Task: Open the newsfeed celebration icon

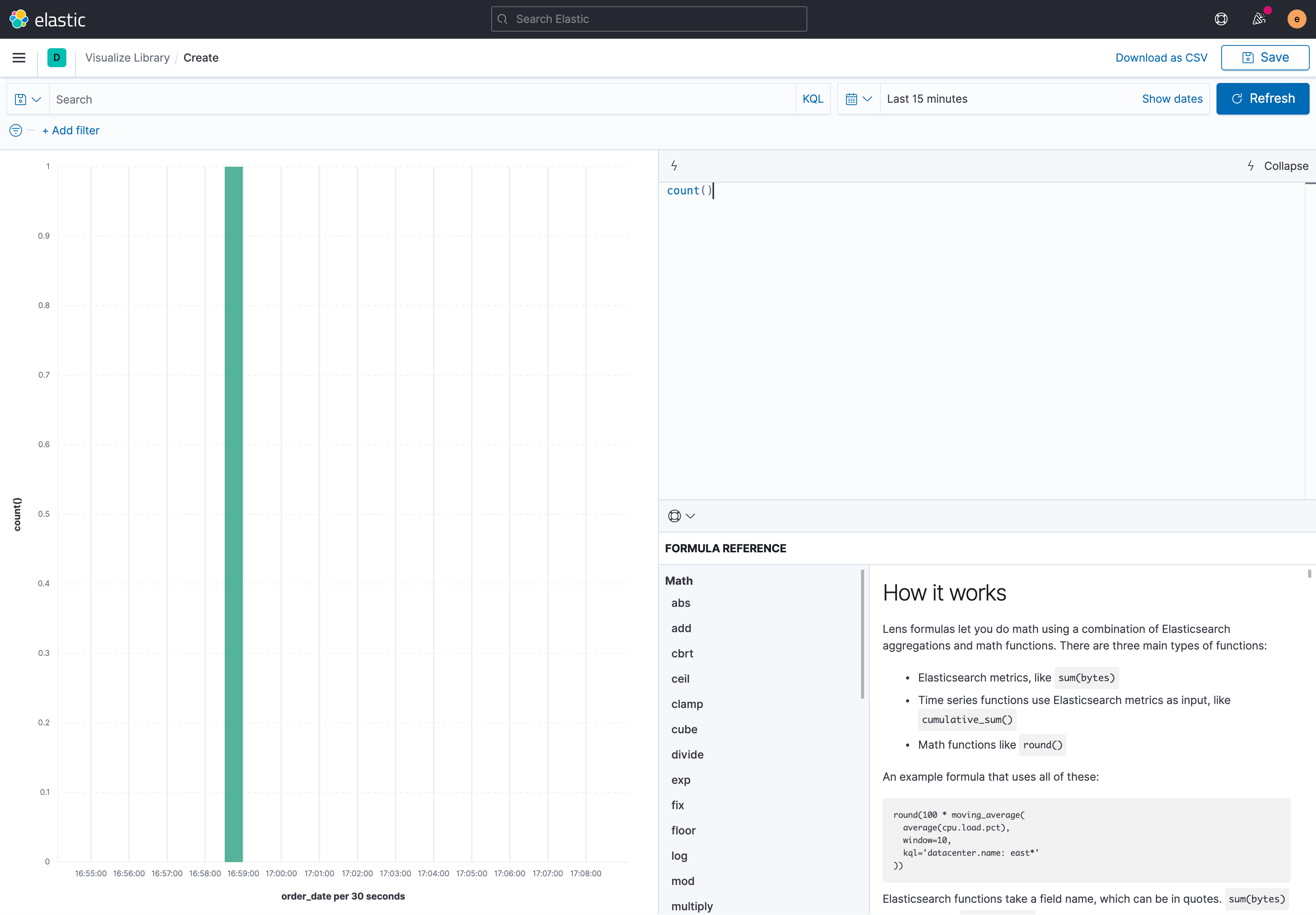Action: coord(1259,19)
